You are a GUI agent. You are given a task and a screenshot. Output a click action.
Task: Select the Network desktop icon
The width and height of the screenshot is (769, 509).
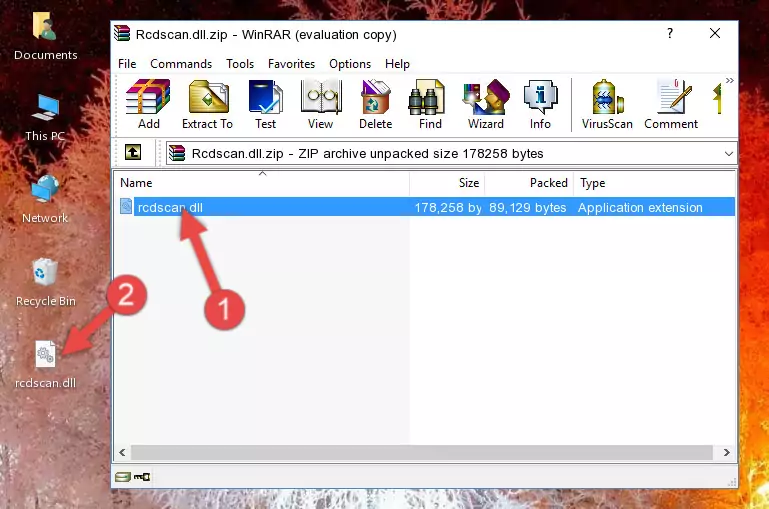click(45, 199)
